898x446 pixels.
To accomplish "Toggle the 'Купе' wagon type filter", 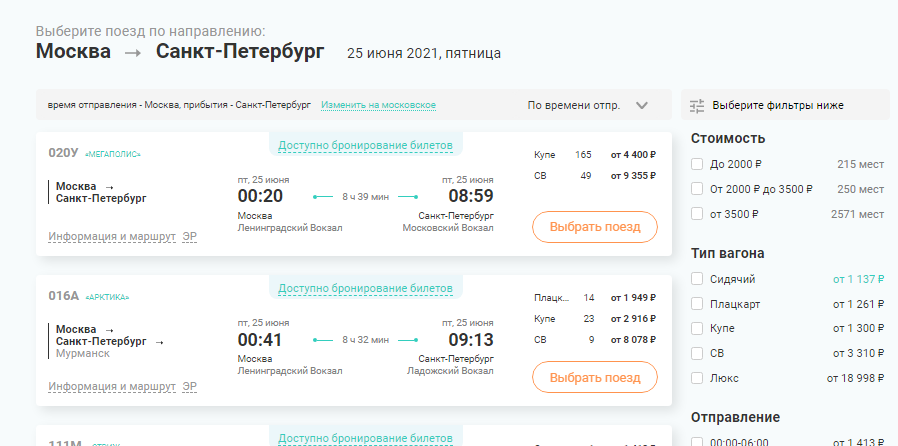I will [698, 328].
